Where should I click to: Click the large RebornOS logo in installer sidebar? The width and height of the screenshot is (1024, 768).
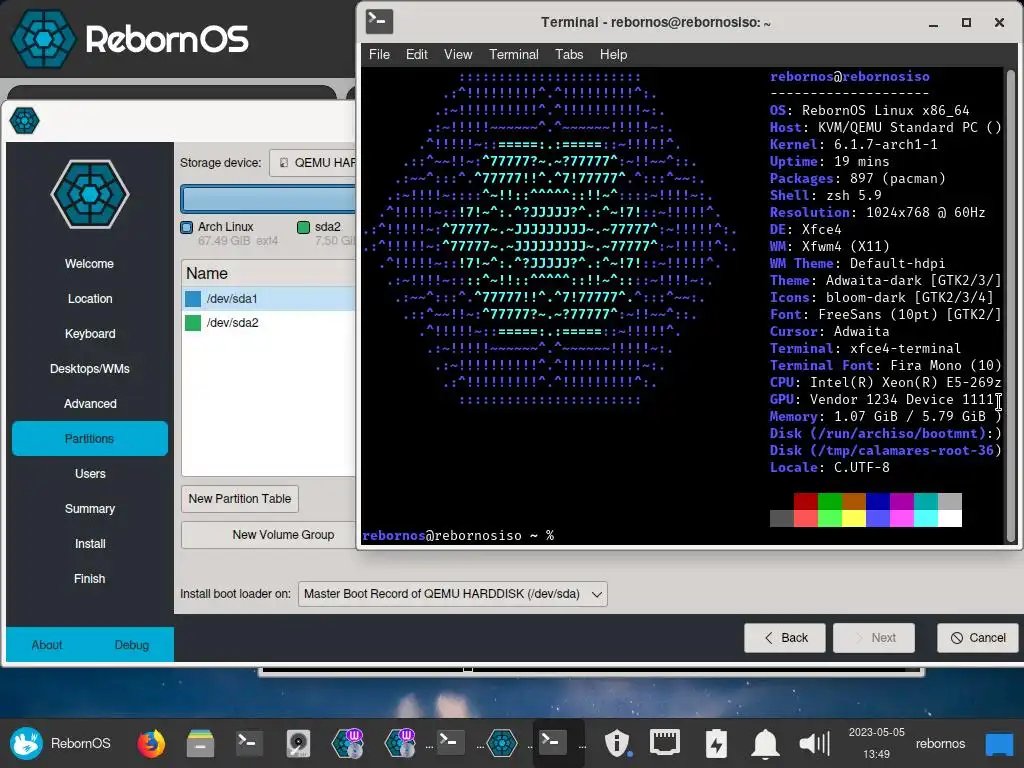[x=90, y=194]
